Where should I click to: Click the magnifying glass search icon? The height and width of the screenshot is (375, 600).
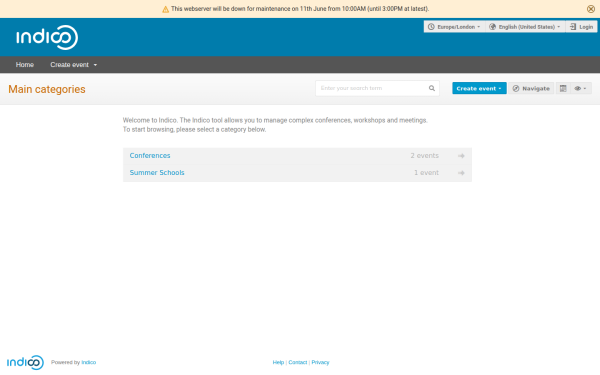[432, 88]
